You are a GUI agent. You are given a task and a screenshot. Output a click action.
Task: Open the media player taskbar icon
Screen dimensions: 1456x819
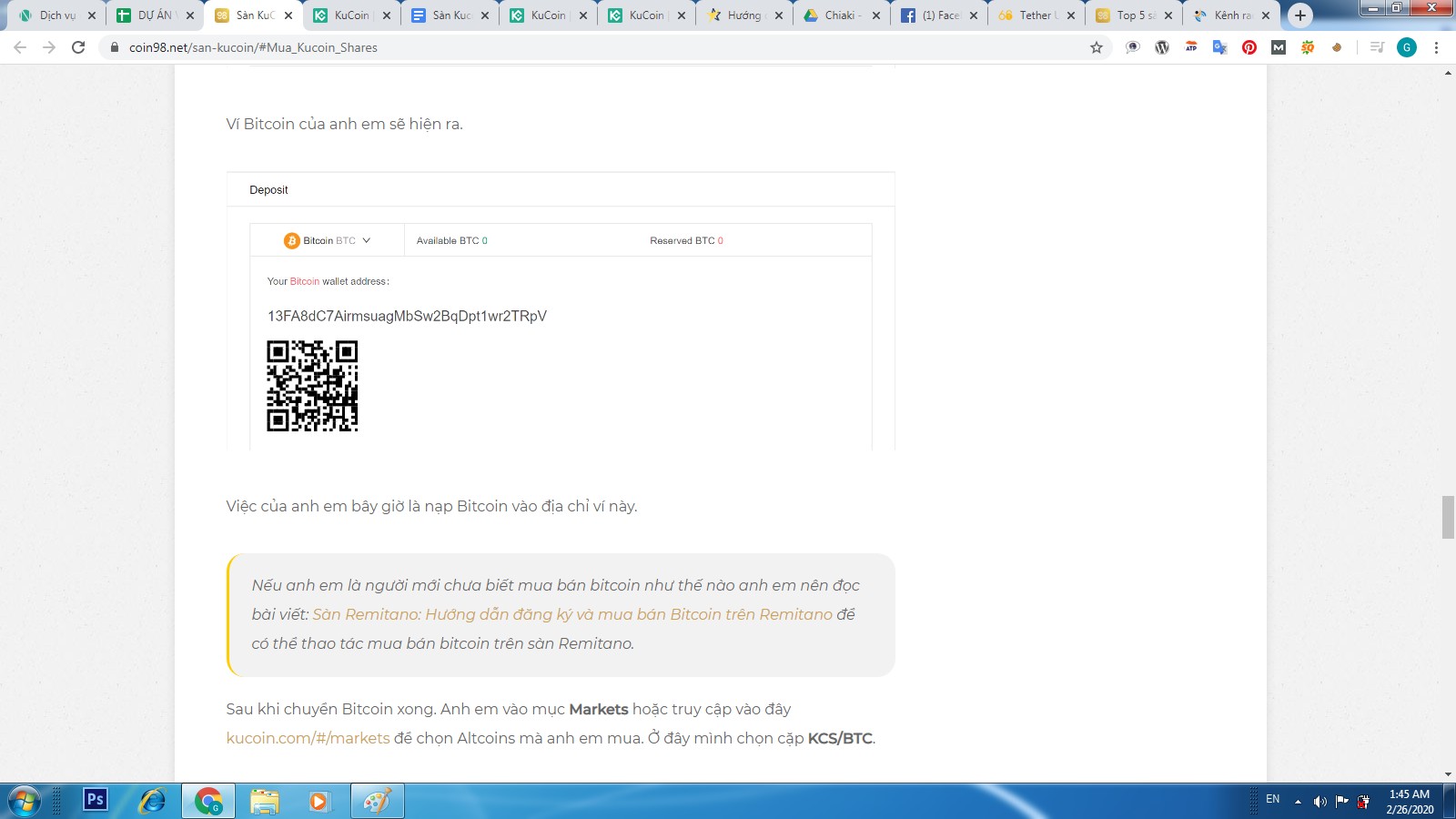[x=318, y=801]
